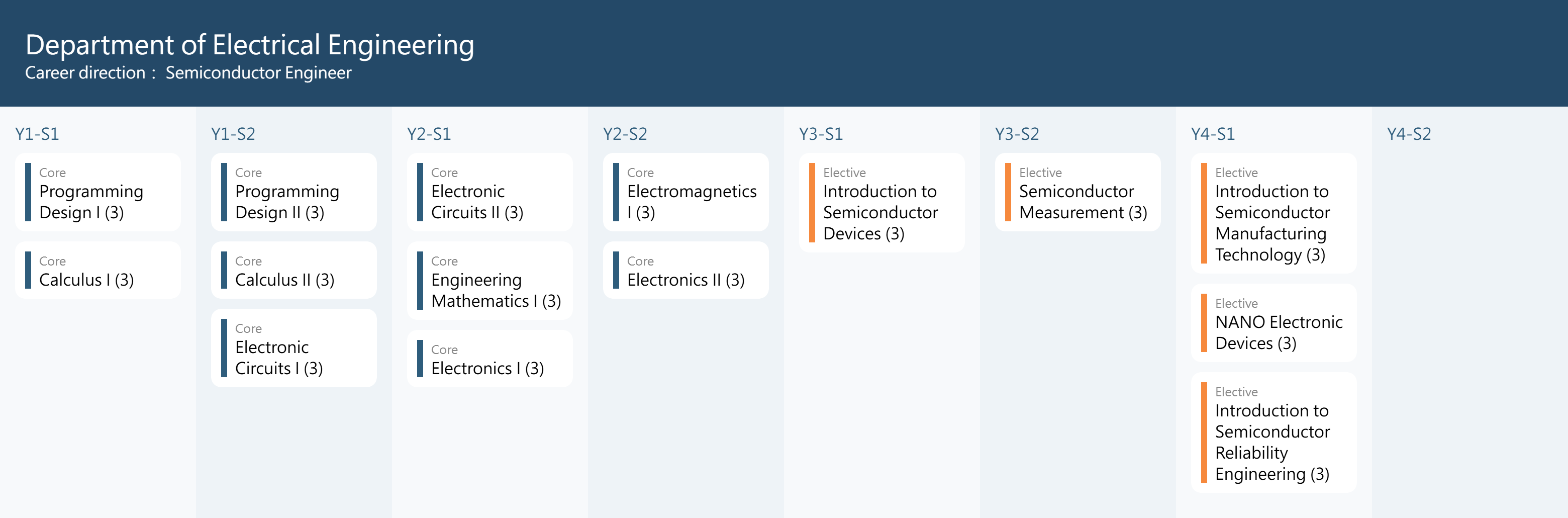This screenshot has width=1568, height=518.
Task: Click the Department of Electrical Engineering title
Action: (x=250, y=45)
